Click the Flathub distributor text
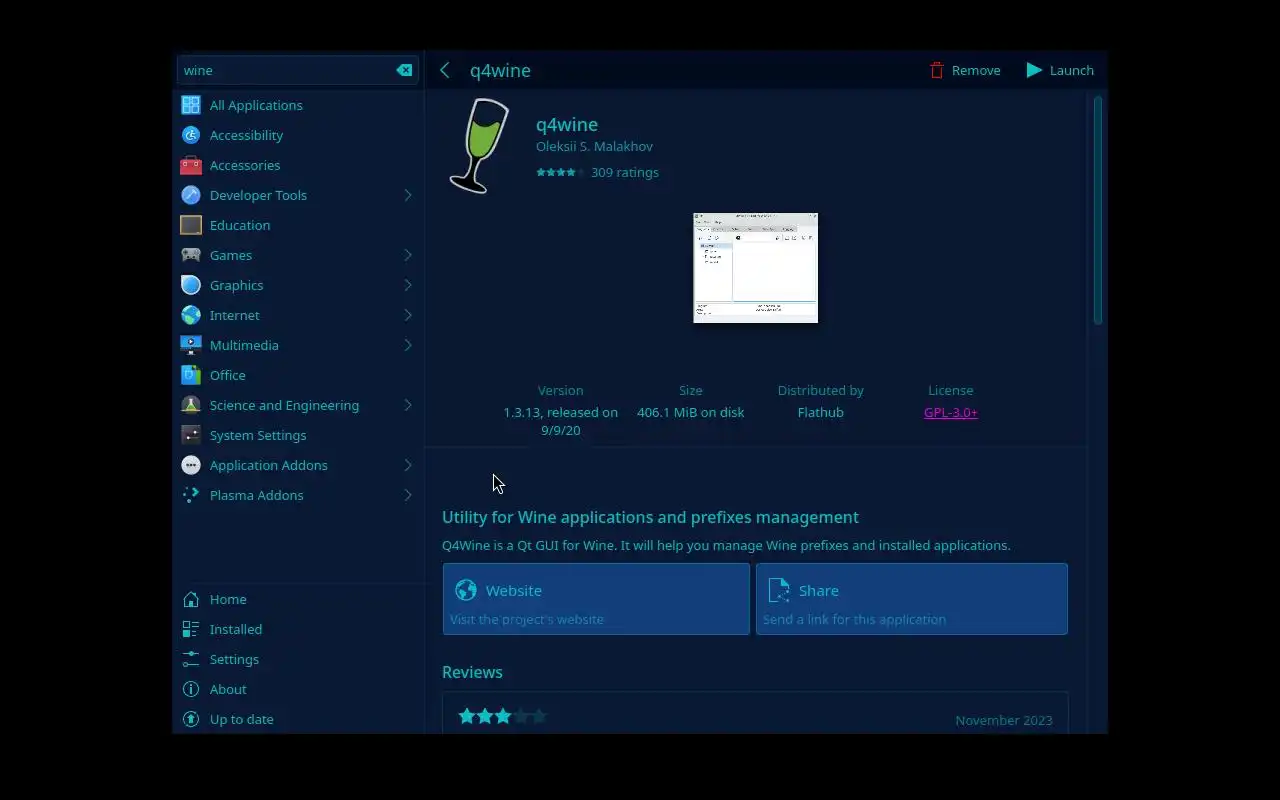 pos(821,412)
